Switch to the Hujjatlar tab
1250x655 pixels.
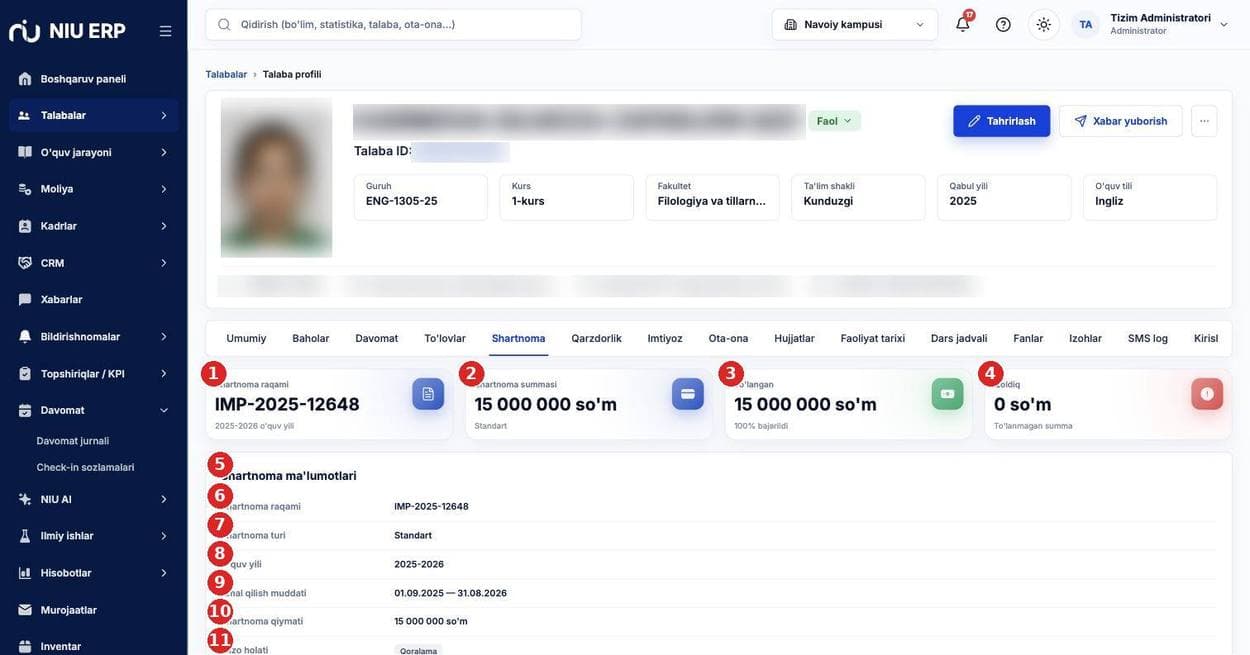pos(794,338)
